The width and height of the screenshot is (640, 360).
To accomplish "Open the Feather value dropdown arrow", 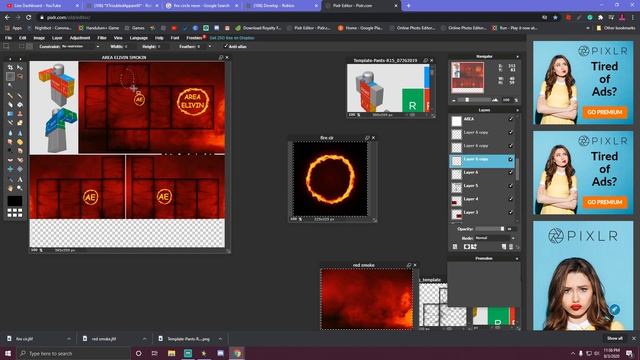I will click(210, 47).
